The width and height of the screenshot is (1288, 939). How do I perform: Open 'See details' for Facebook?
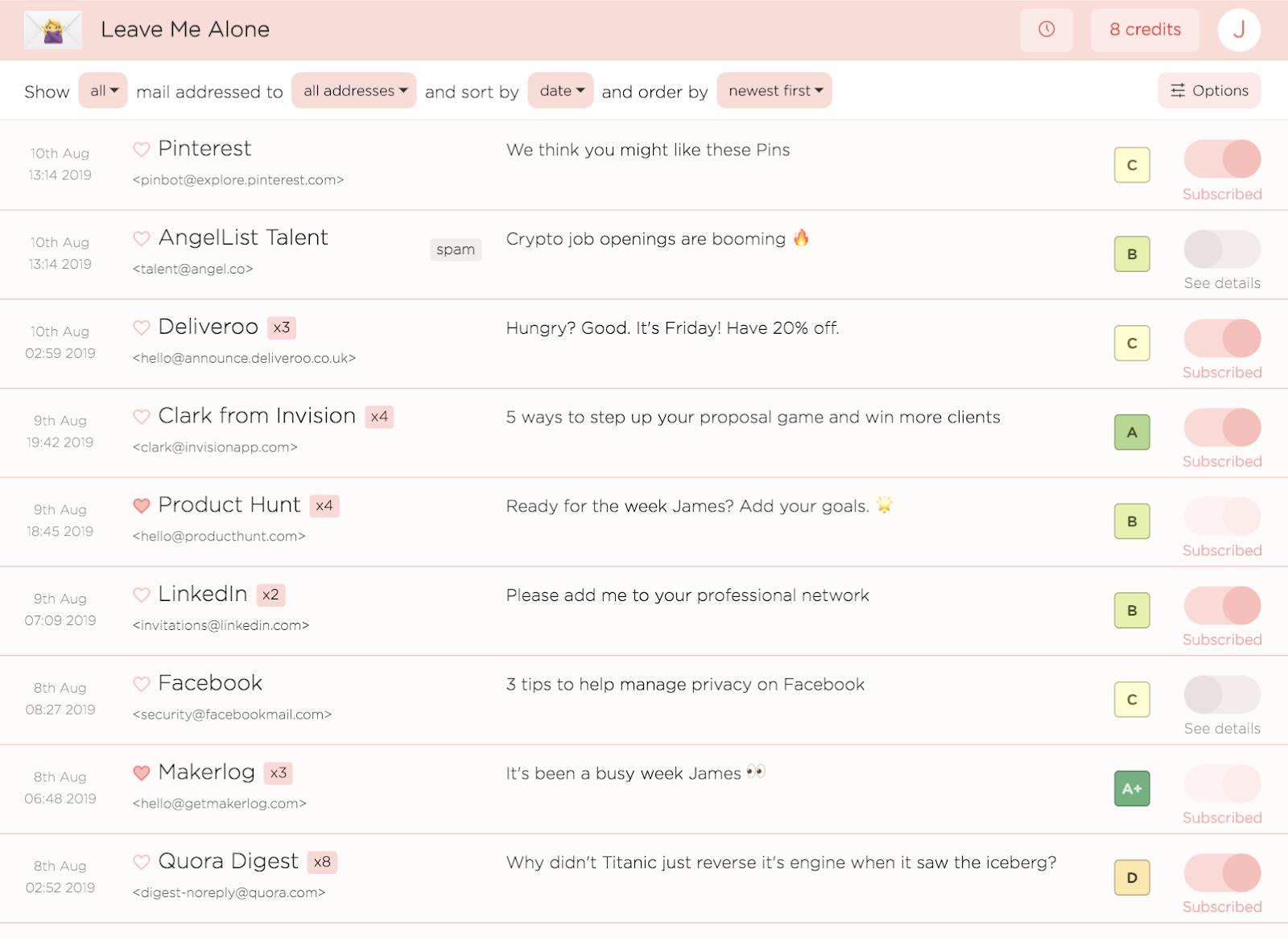(1222, 729)
